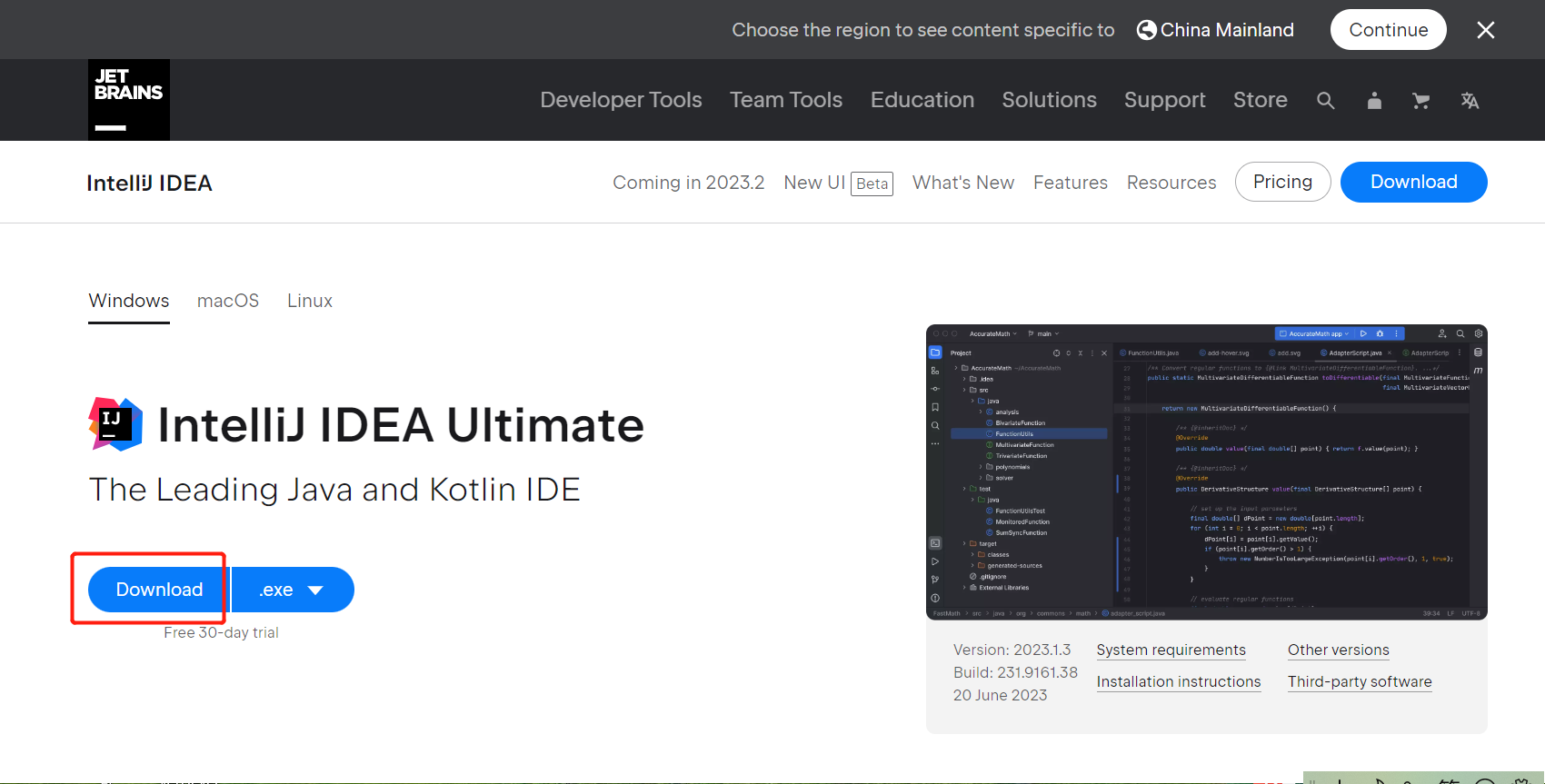Click the Pricing button

click(1283, 182)
